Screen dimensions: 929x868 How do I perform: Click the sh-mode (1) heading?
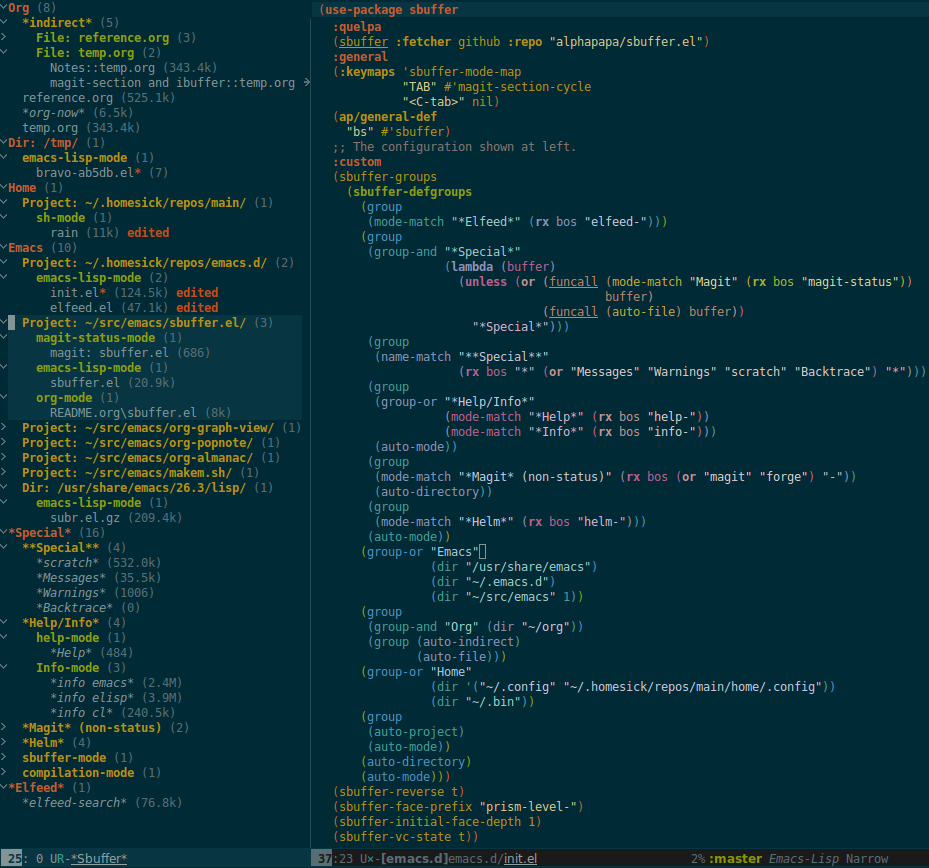74,217
